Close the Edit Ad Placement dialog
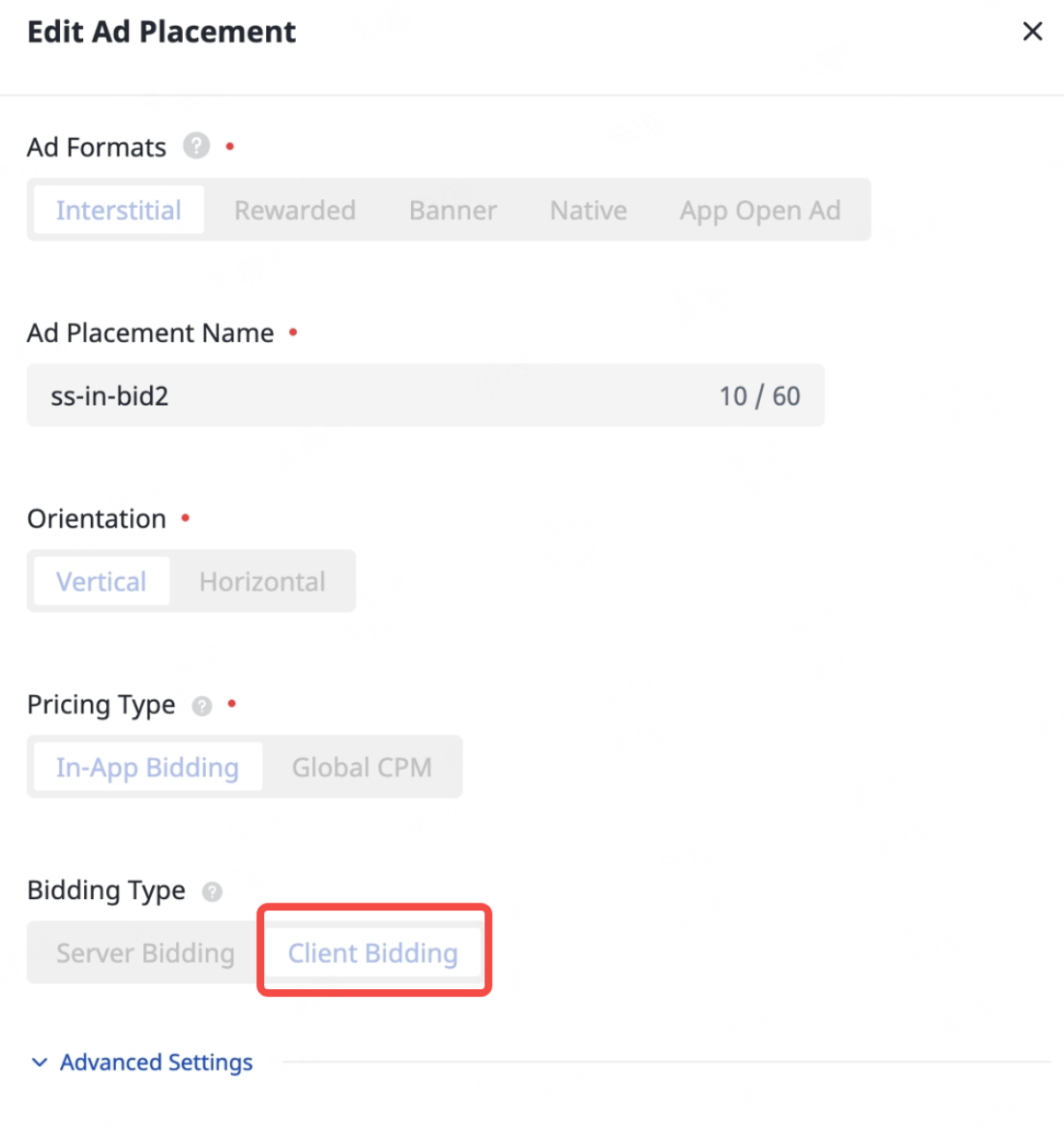The height and width of the screenshot is (1128, 1064). (x=1031, y=32)
